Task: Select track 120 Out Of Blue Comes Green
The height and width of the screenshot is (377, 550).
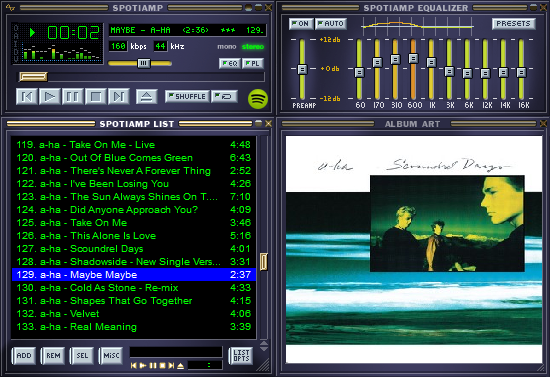Action: [134, 158]
